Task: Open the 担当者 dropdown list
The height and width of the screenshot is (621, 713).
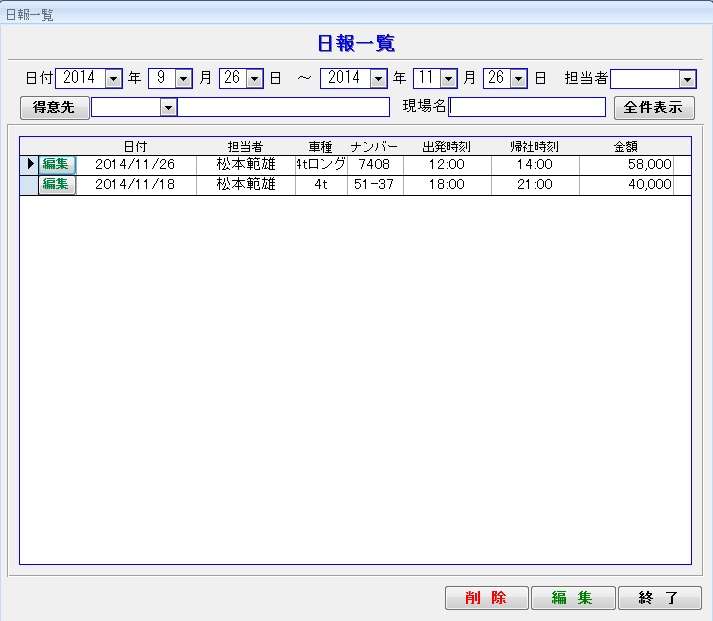Action: click(x=687, y=78)
